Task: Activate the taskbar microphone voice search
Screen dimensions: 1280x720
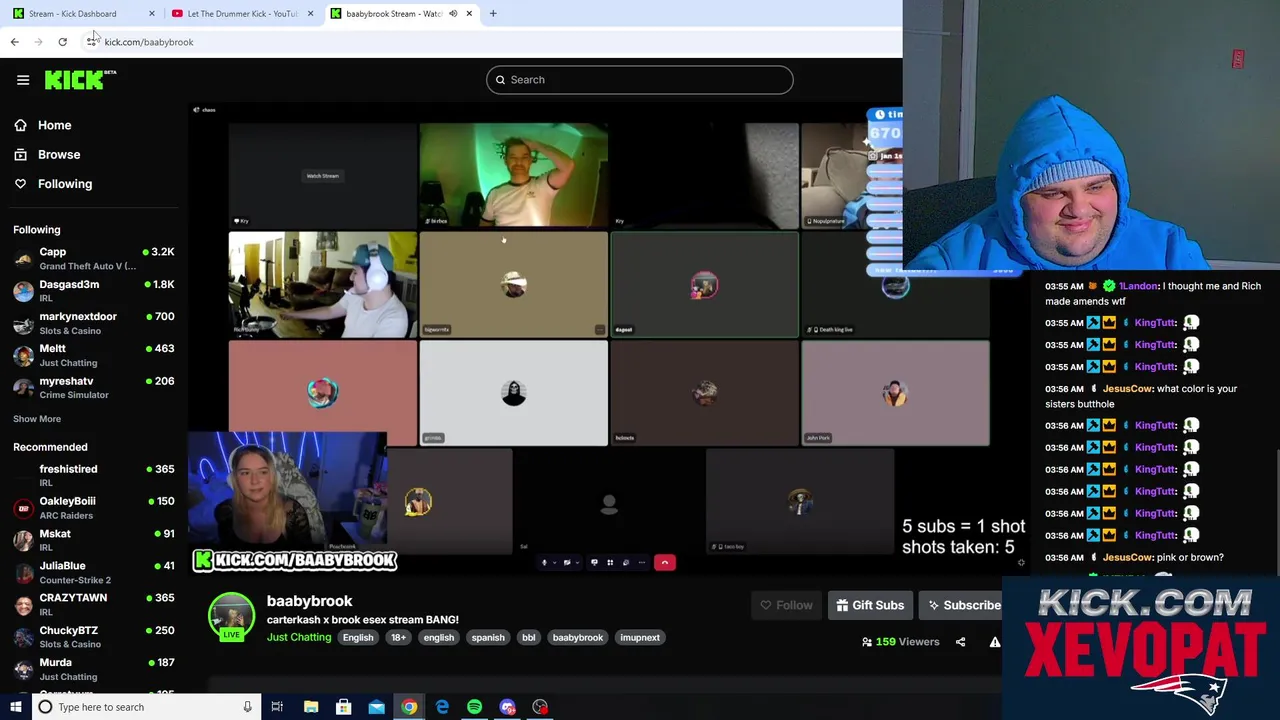Action: point(247,707)
